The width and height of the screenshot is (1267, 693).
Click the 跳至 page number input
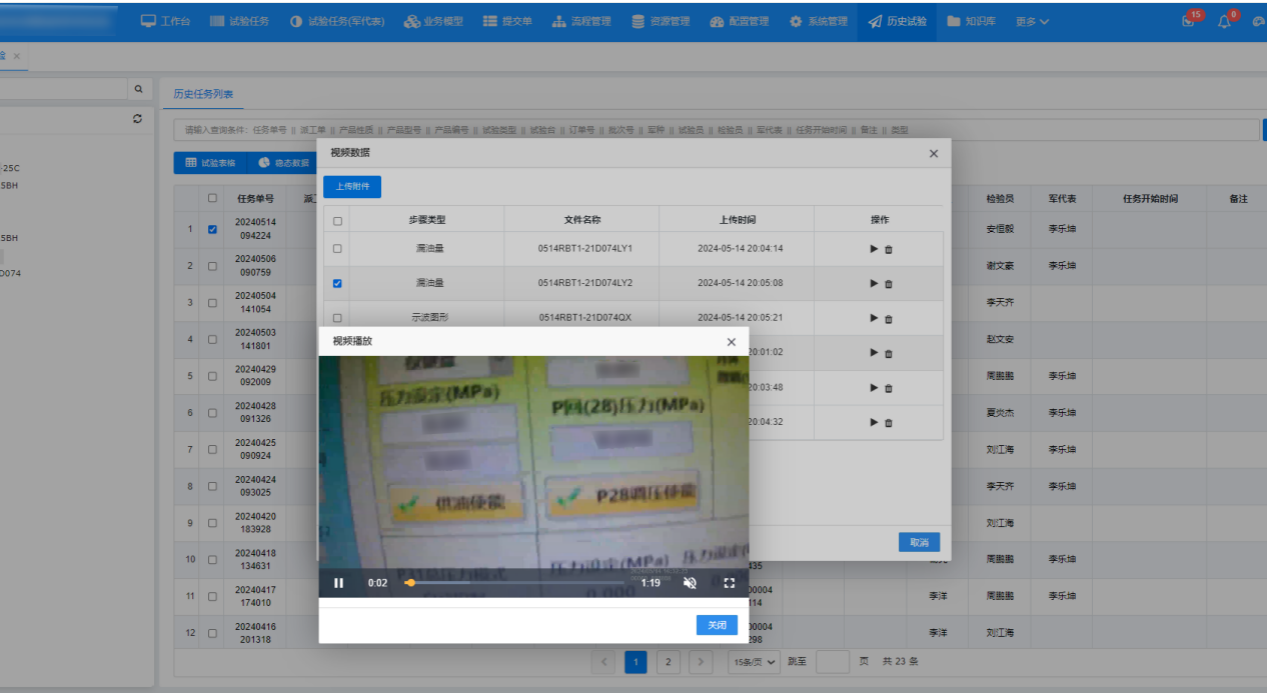832,662
